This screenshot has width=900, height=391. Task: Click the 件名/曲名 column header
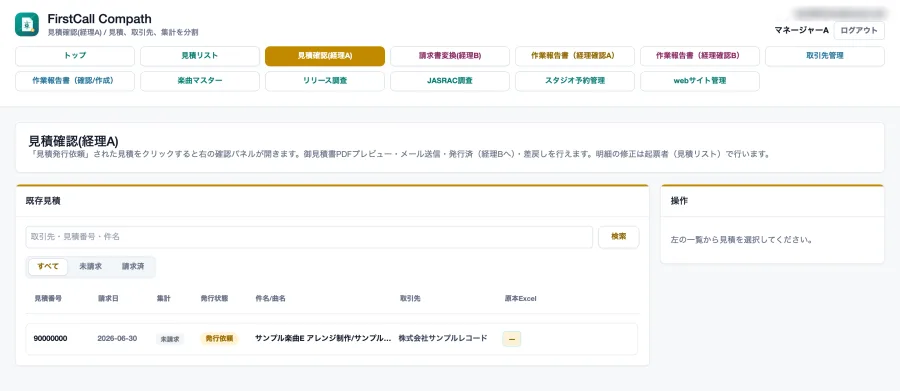point(270,299)
